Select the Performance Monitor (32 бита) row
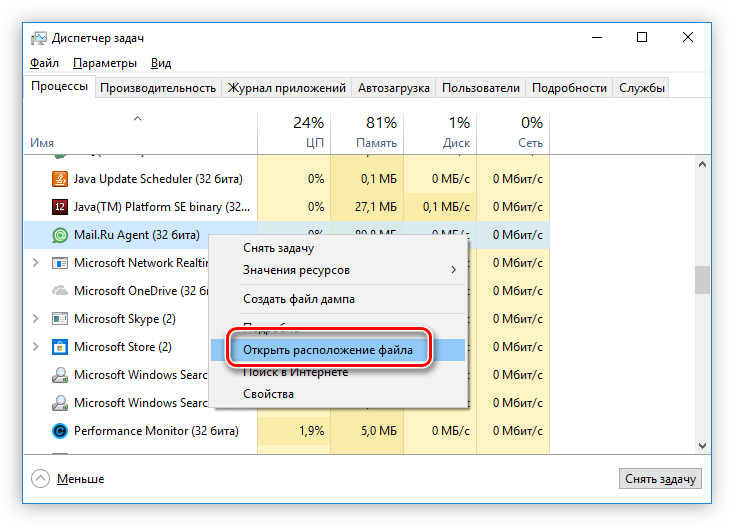This screenshot has height=526, width=734. coord(286,431)
